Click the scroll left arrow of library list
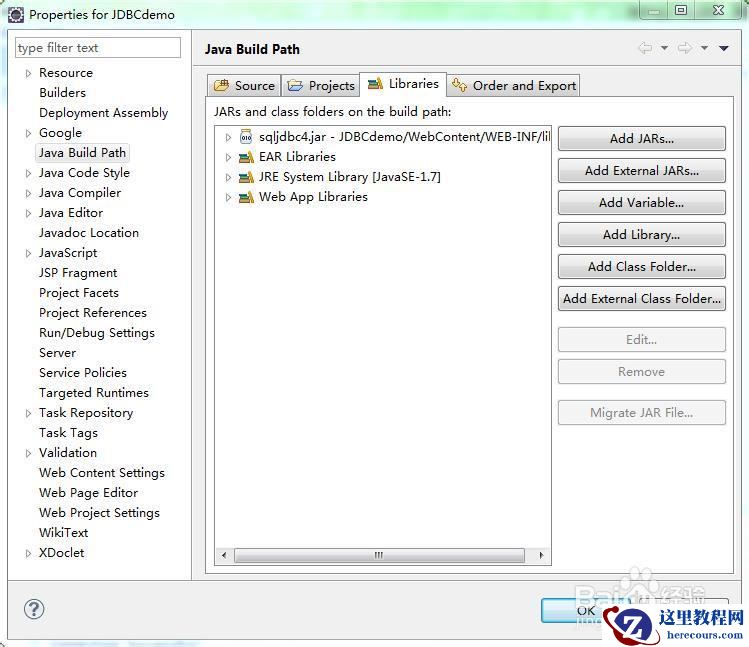Image resolution: width=749 pixels, height=647 pixels. [224, 555]
